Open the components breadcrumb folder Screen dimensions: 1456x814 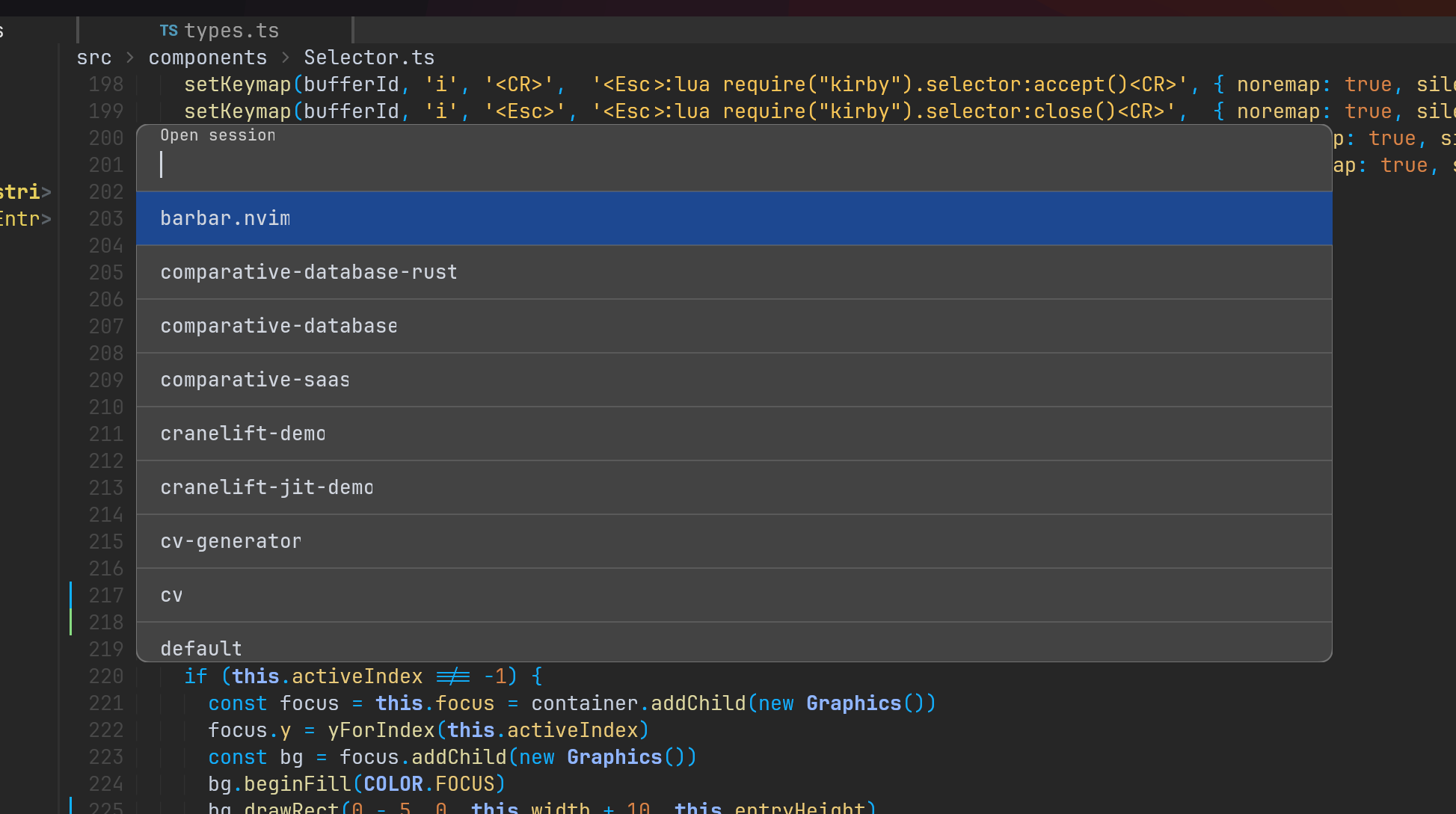point(207,58)
